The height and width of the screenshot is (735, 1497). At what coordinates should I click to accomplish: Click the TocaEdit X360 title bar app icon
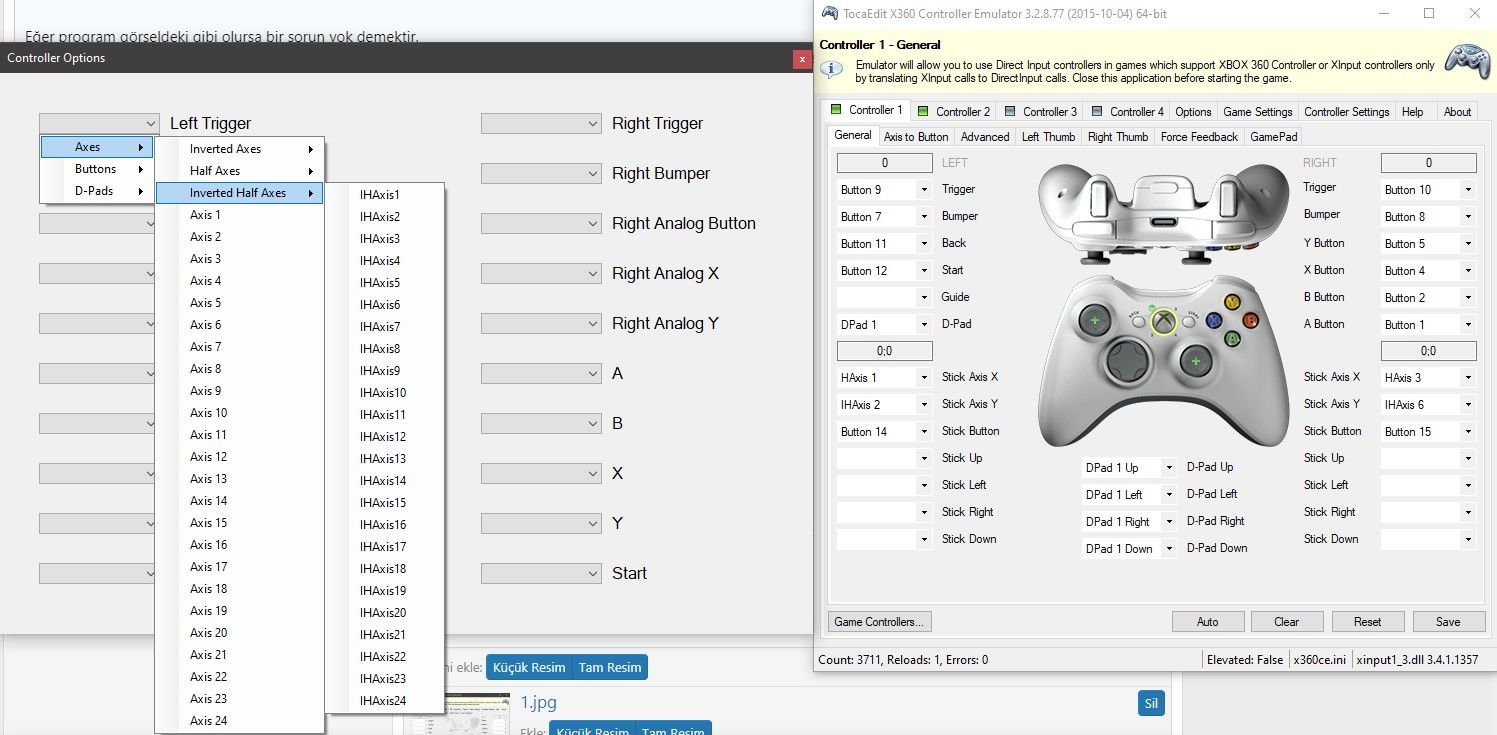click(829, 13)
